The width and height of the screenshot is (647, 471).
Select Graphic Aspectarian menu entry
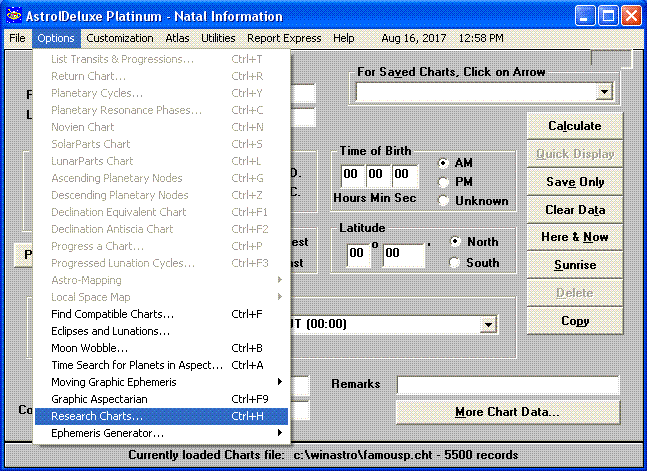(x=161, y=399)
